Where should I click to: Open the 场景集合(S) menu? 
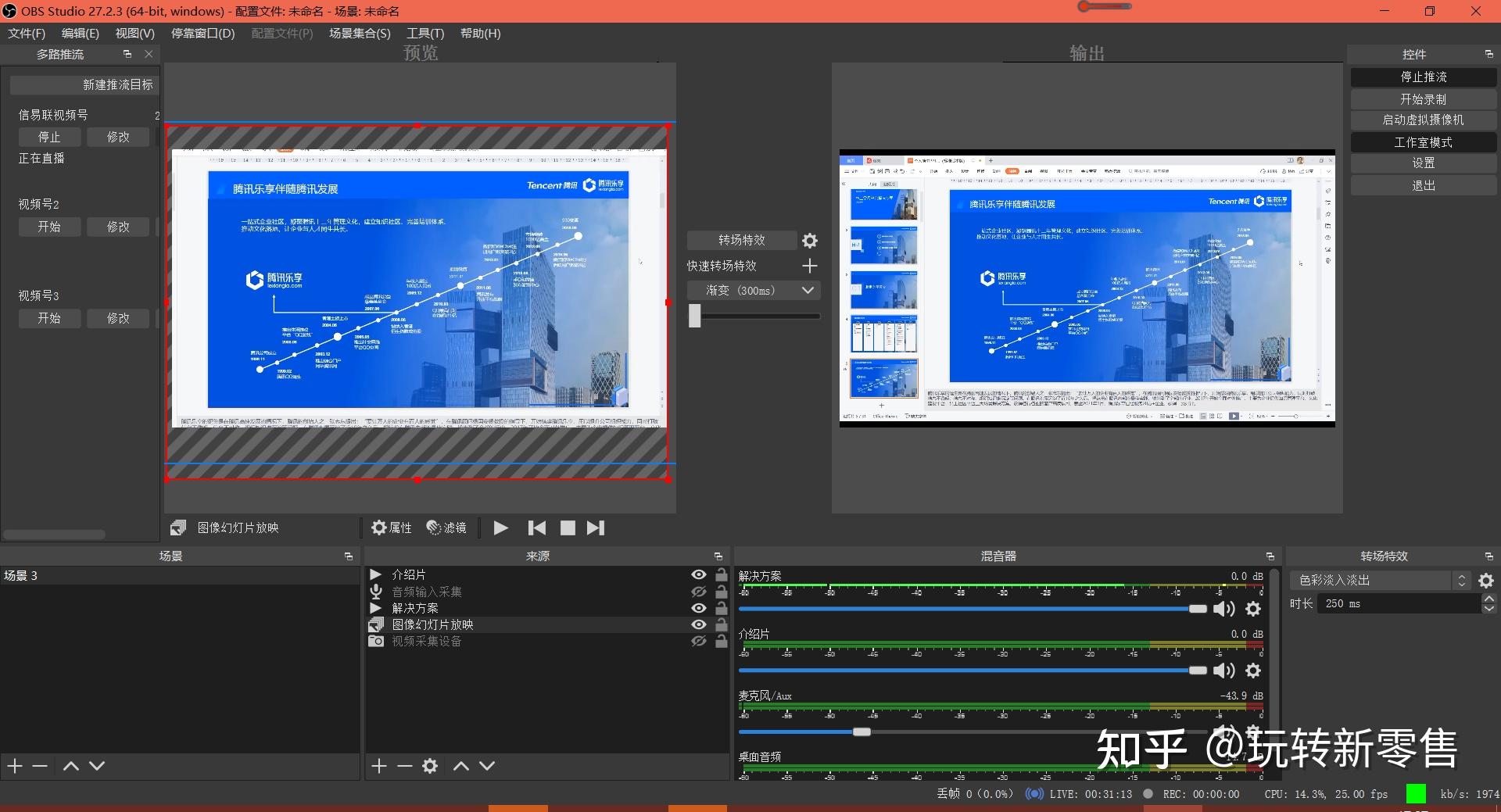click(360, 33)
